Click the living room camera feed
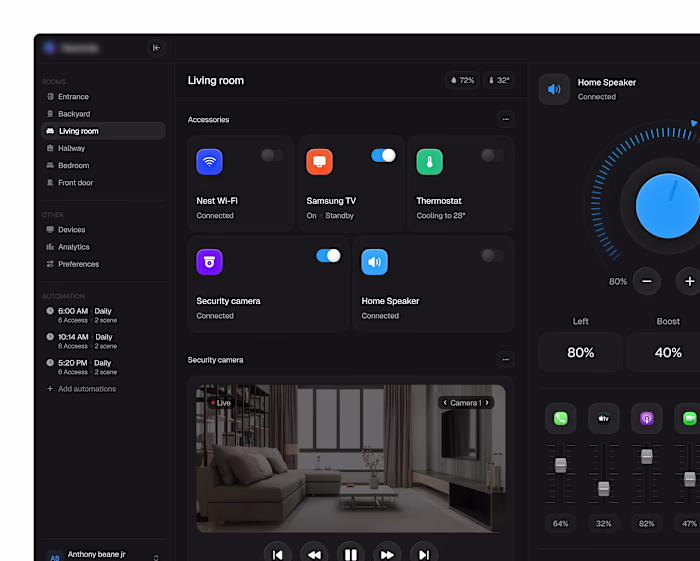The width and height of the screenshot is (700, 561). pos(351,458)
